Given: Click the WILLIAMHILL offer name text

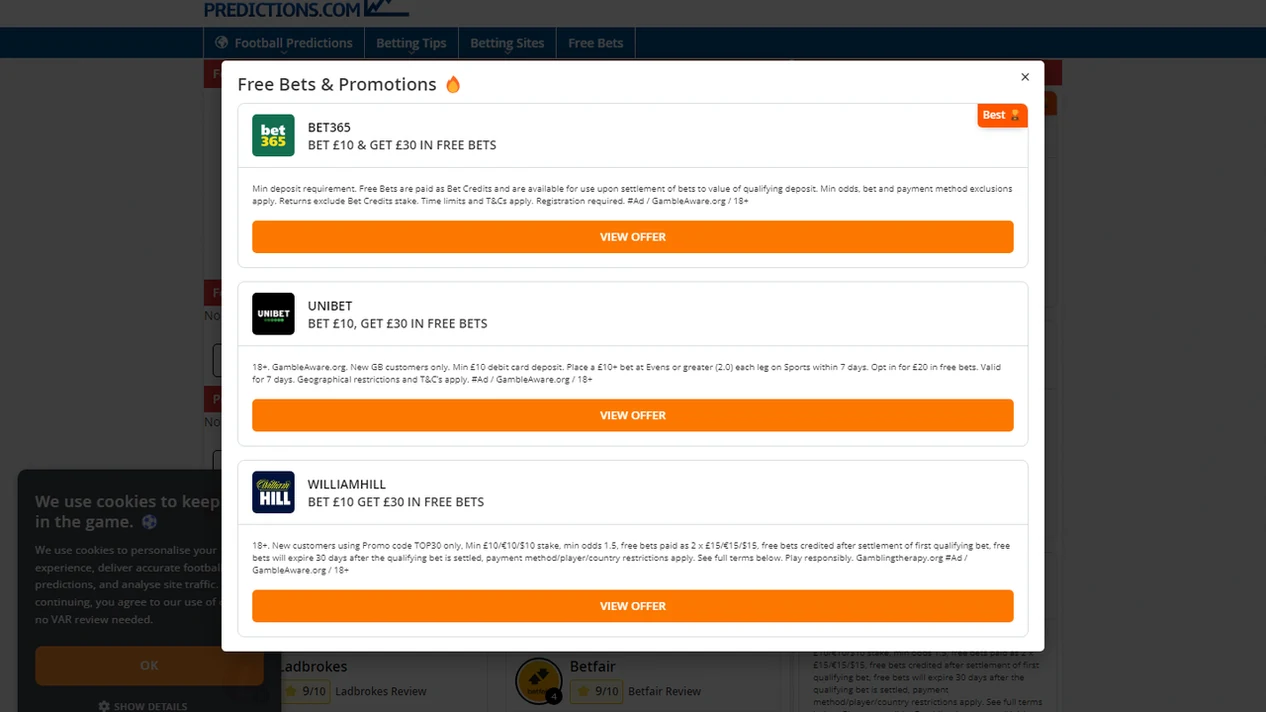Looking at the screenshot, I should 347,484.
